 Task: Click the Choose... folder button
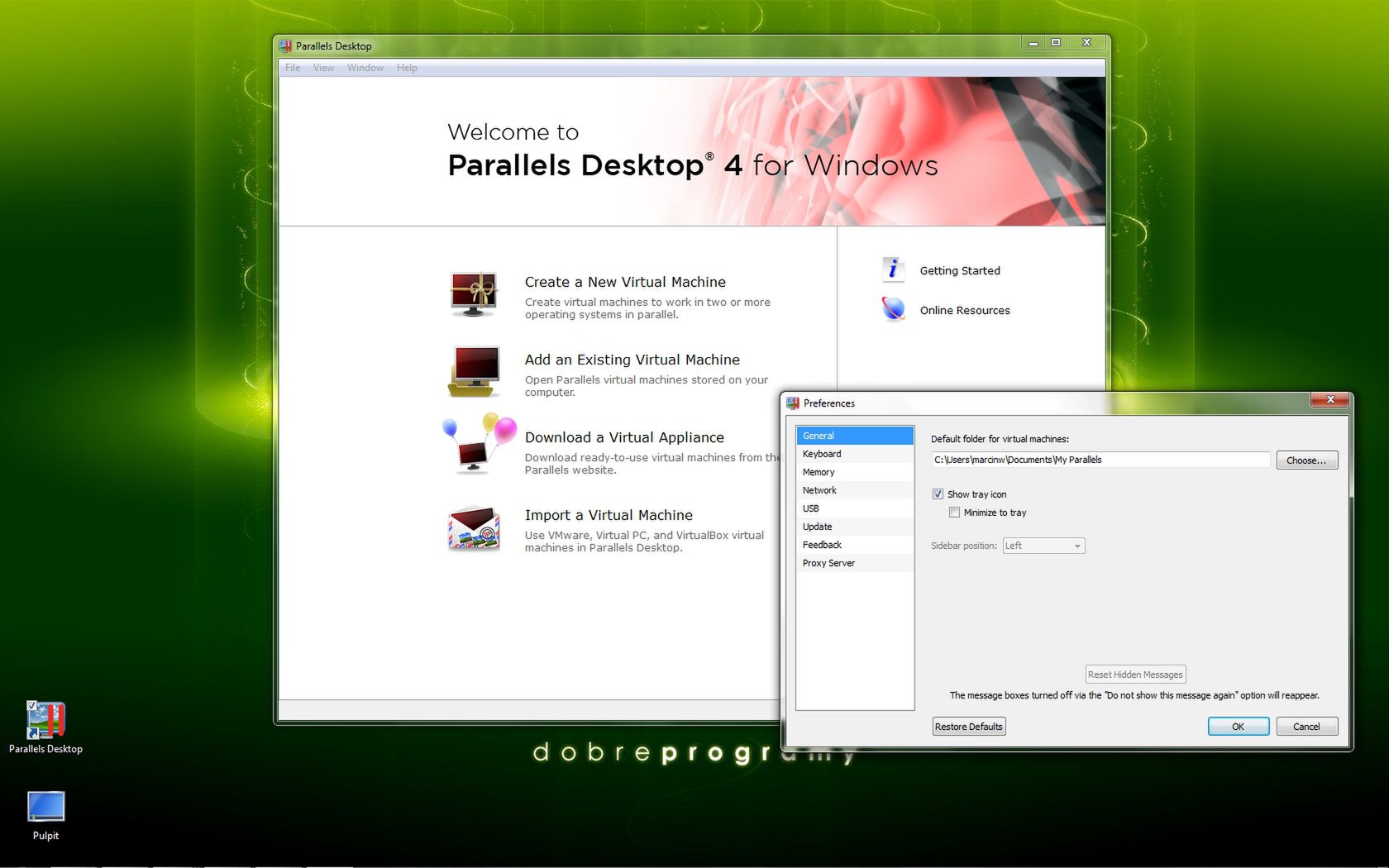[x=1306, y=460]
